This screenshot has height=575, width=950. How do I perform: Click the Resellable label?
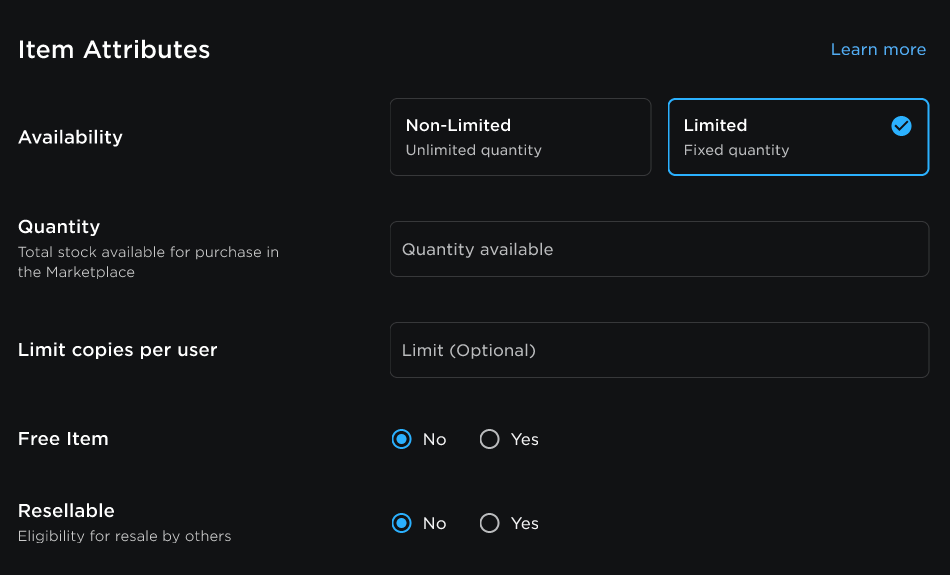pos(66,510)
